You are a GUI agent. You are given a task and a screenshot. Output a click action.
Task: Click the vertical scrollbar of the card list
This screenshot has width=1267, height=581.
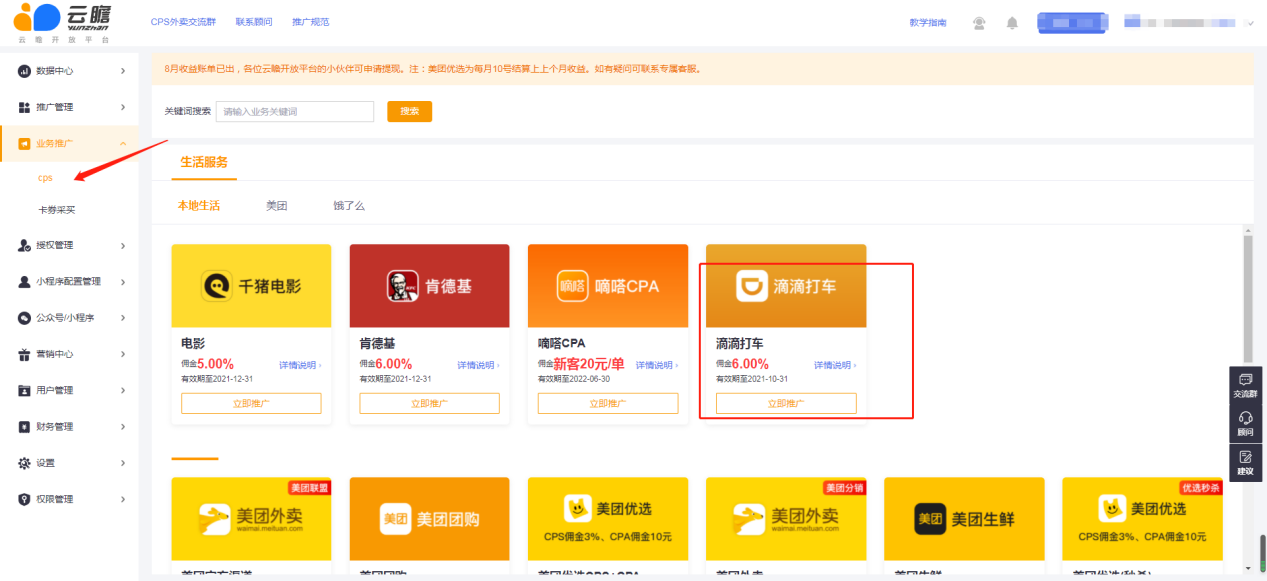click(x=1247, y=300)
